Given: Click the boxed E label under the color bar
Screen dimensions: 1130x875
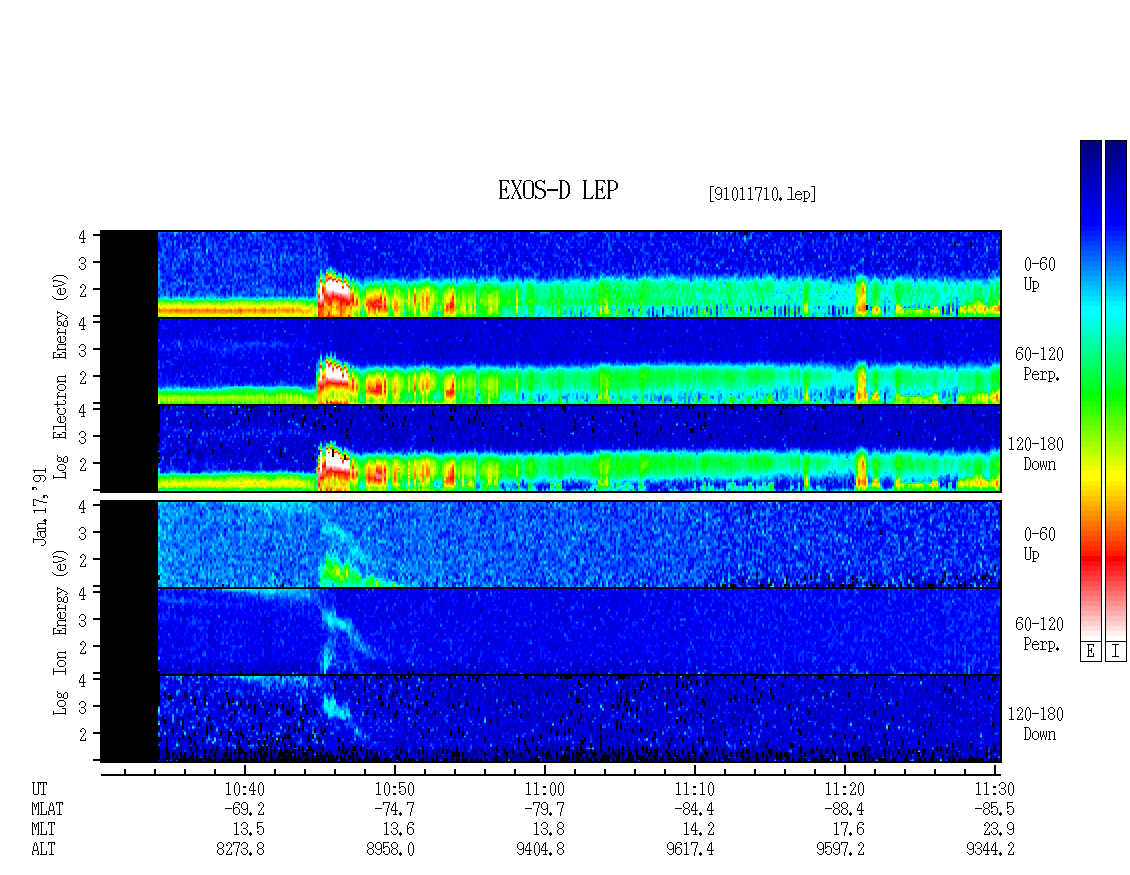Looking at the screenshot, I should tap(1090, 652).
